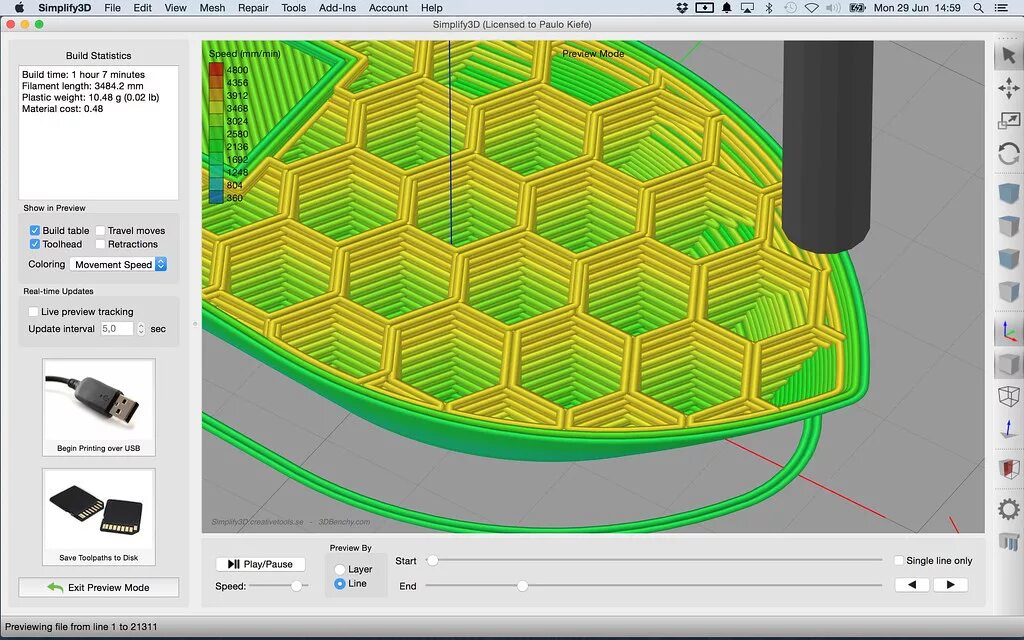The height and width of the screenshot is (640, 1024).
Task: Open Wi-Fi menu bar icon
Action: [812, 8]
